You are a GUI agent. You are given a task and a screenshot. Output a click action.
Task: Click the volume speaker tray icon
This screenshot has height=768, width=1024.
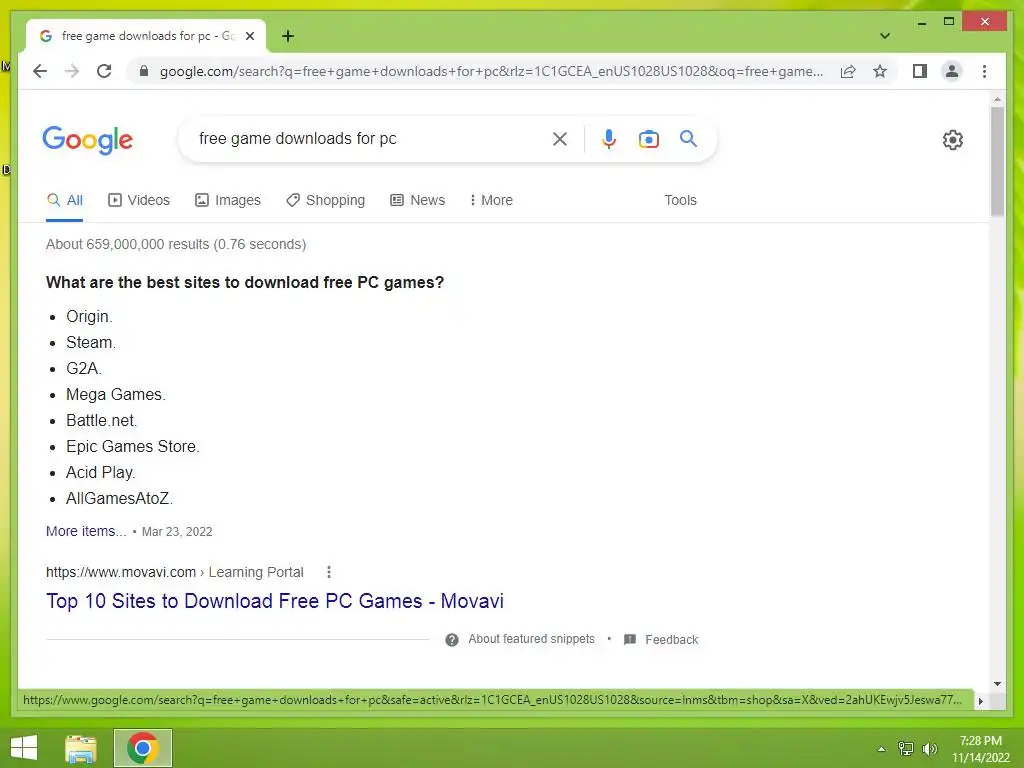tap(930, 749)
